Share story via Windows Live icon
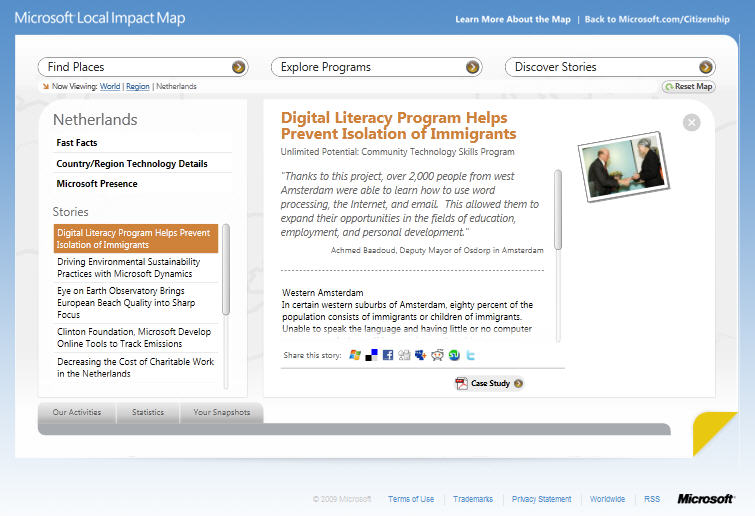The width and height of the screenshot is (755, 516). click(x=355, y=355)
